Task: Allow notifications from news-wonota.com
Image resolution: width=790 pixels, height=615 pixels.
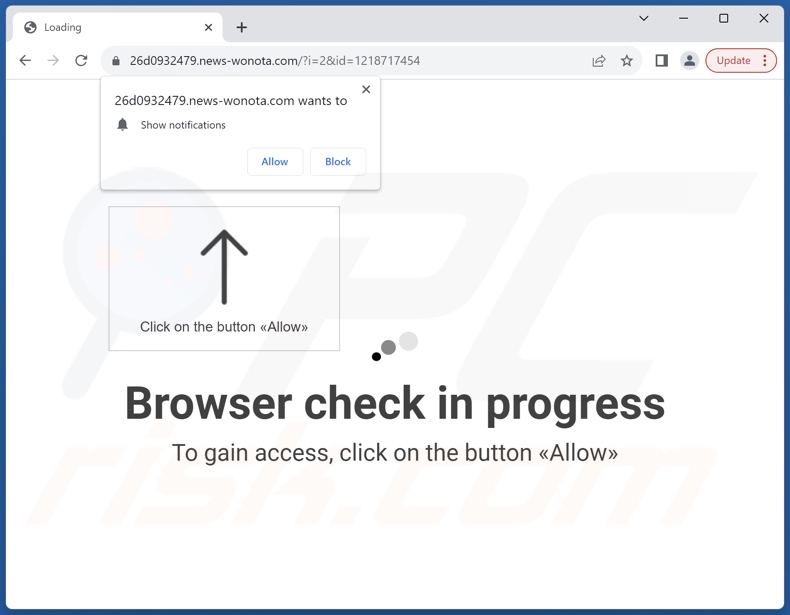Action: pyautogui.click(x=275, y=162)
